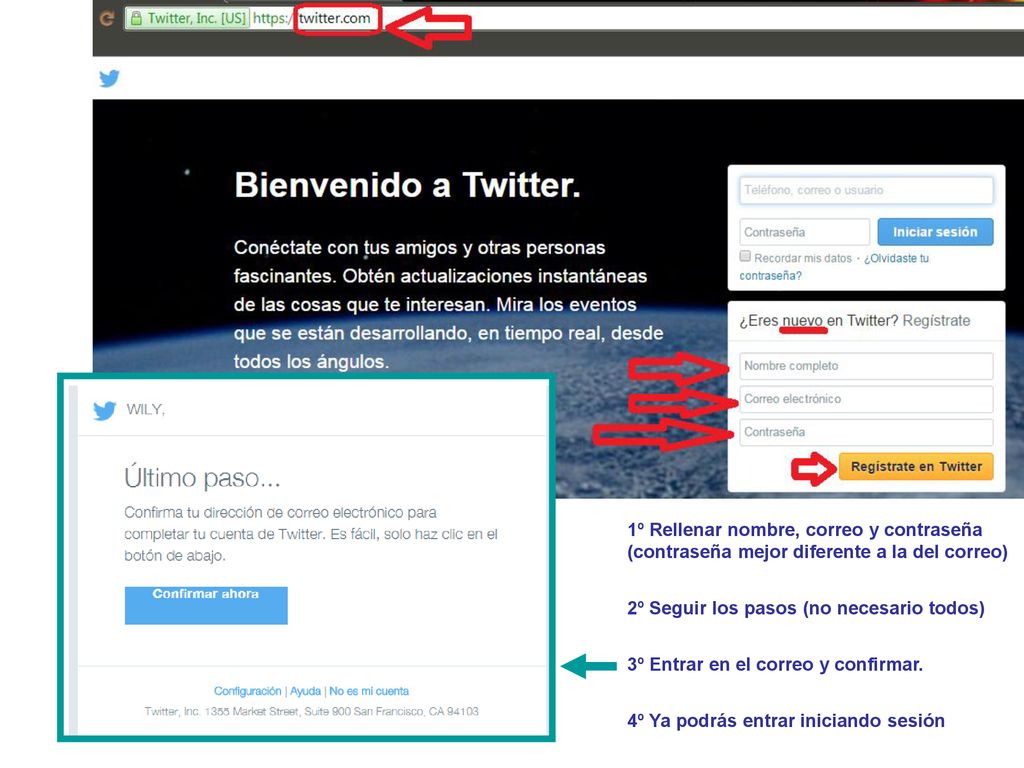Screen dimensions: 1024x768
Task: Click twitter.com in the address bar
Action: pos(334,18)
